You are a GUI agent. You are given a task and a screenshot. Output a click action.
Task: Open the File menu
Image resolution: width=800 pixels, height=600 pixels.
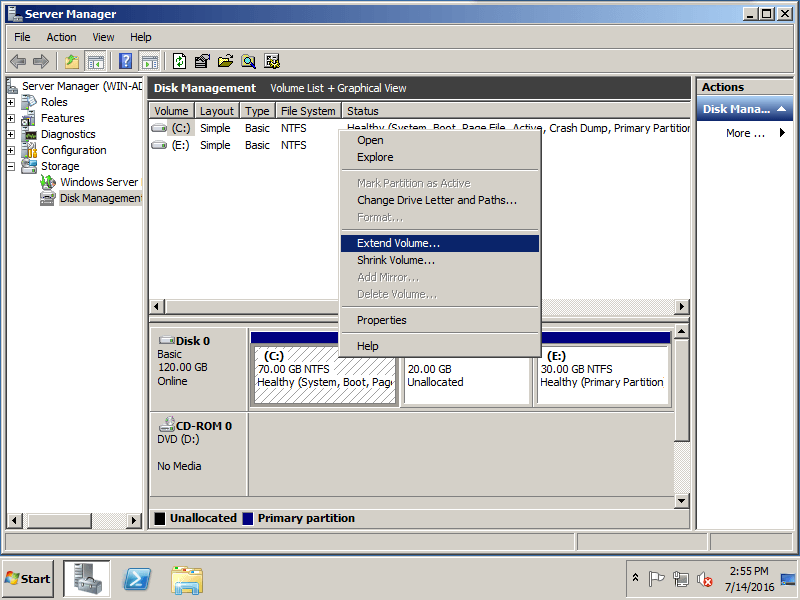[22, 37]
